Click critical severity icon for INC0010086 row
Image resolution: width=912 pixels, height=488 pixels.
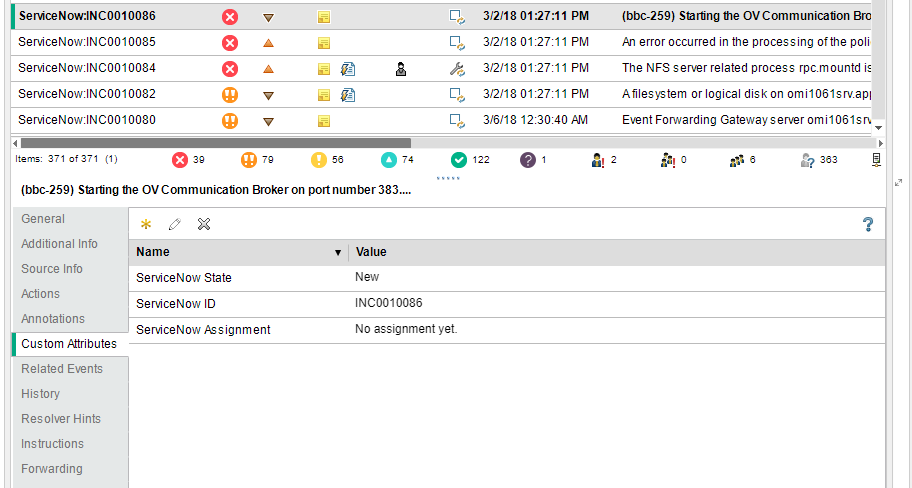[x=230, y=17]
